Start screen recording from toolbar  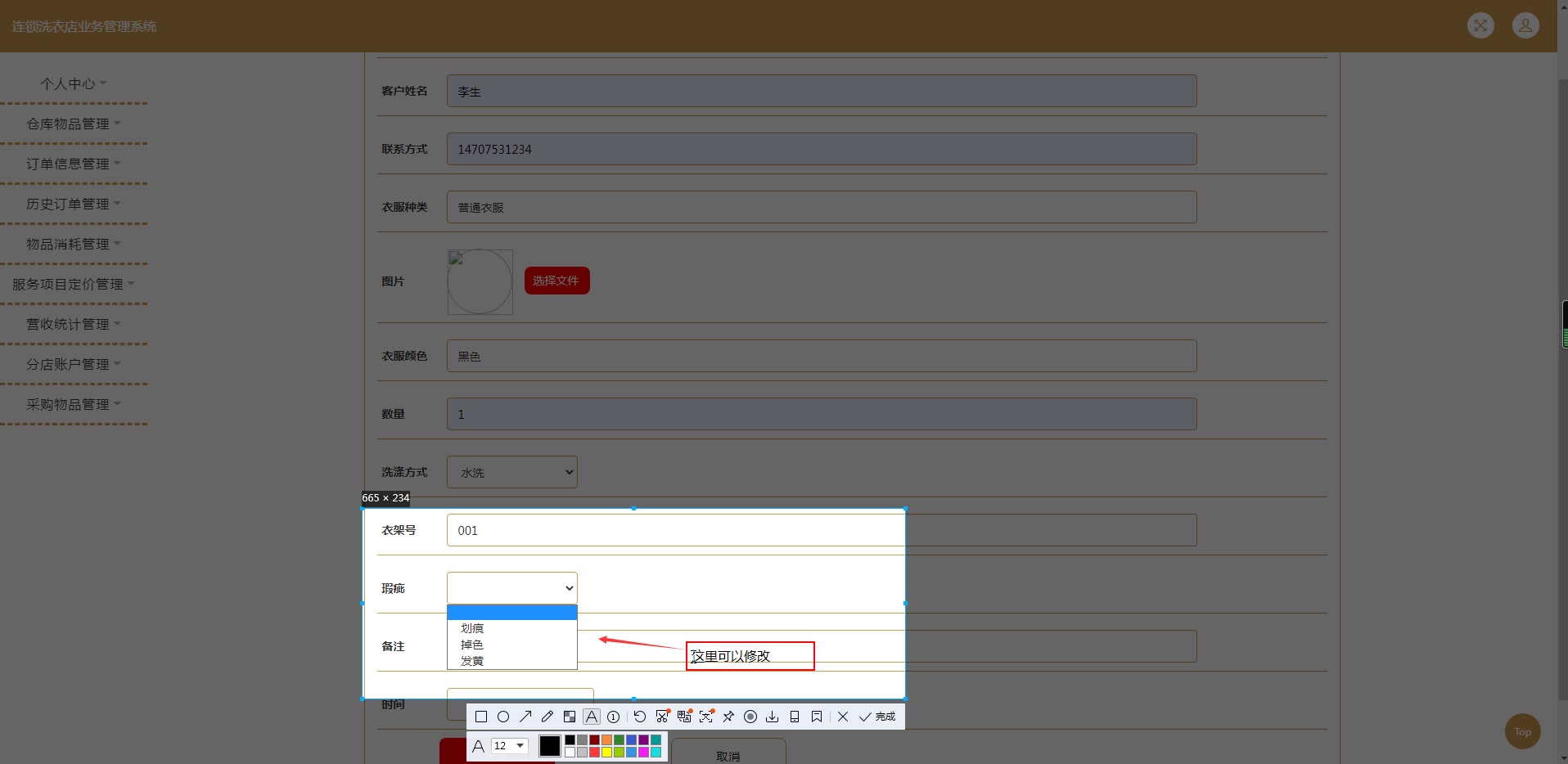tap(750, 717)
